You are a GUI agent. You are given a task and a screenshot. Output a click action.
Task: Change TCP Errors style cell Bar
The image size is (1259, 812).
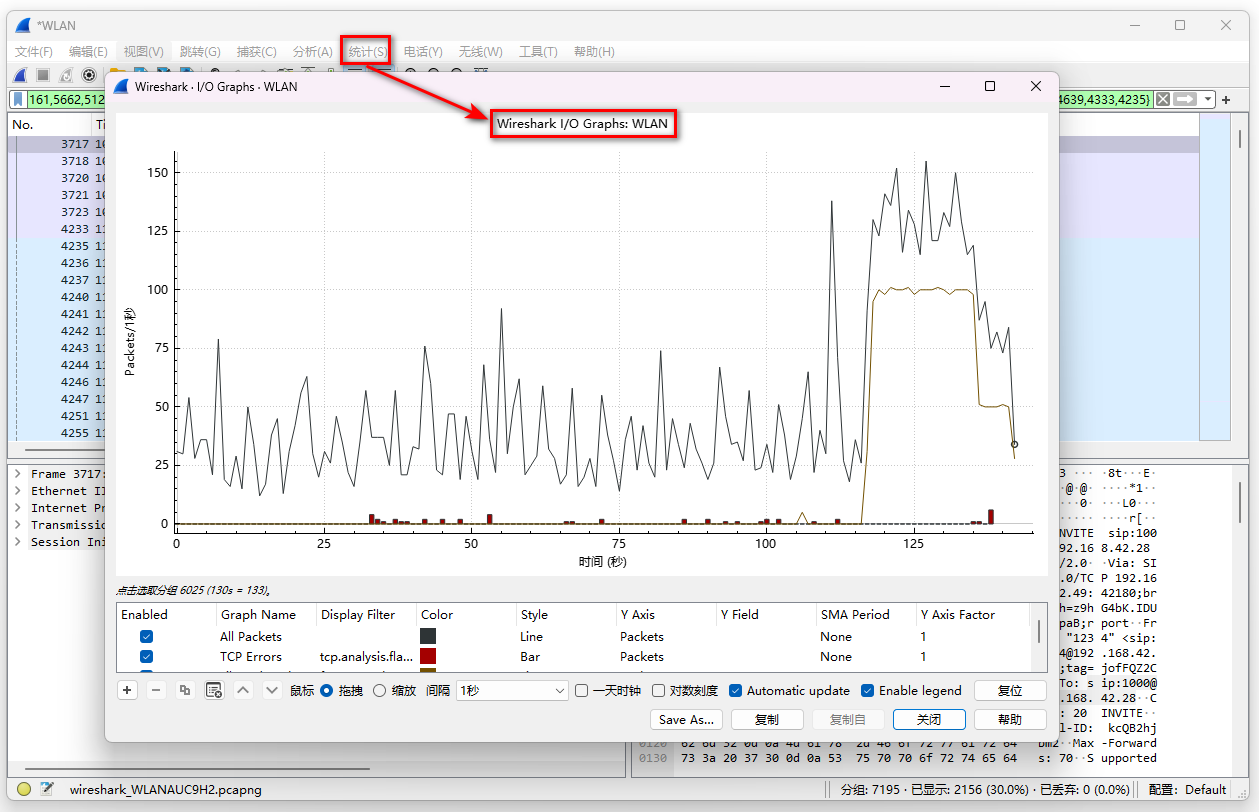565,656
